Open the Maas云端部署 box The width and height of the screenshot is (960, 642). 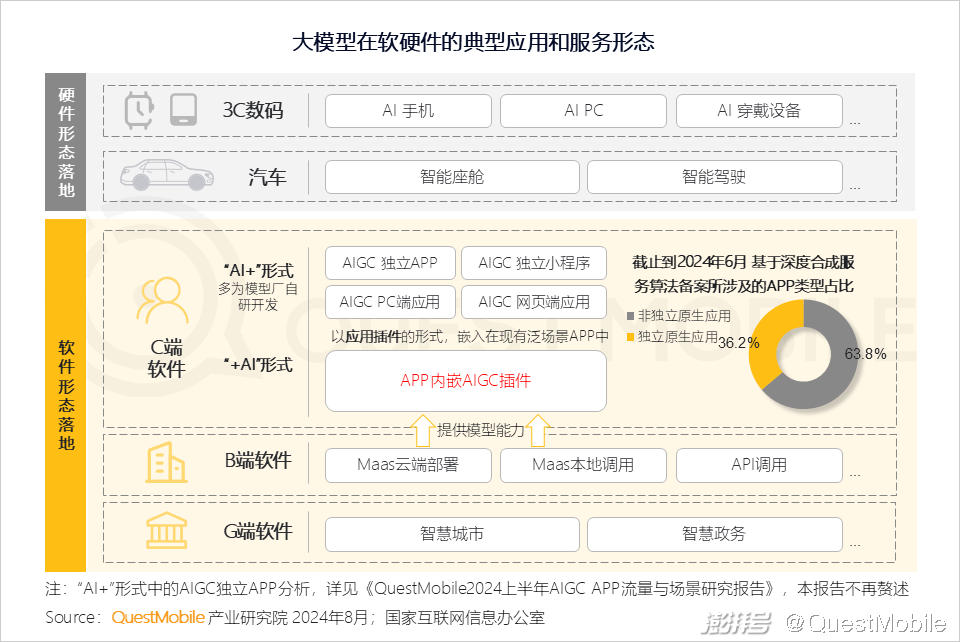pyautogui.click(x=408, y=465)
